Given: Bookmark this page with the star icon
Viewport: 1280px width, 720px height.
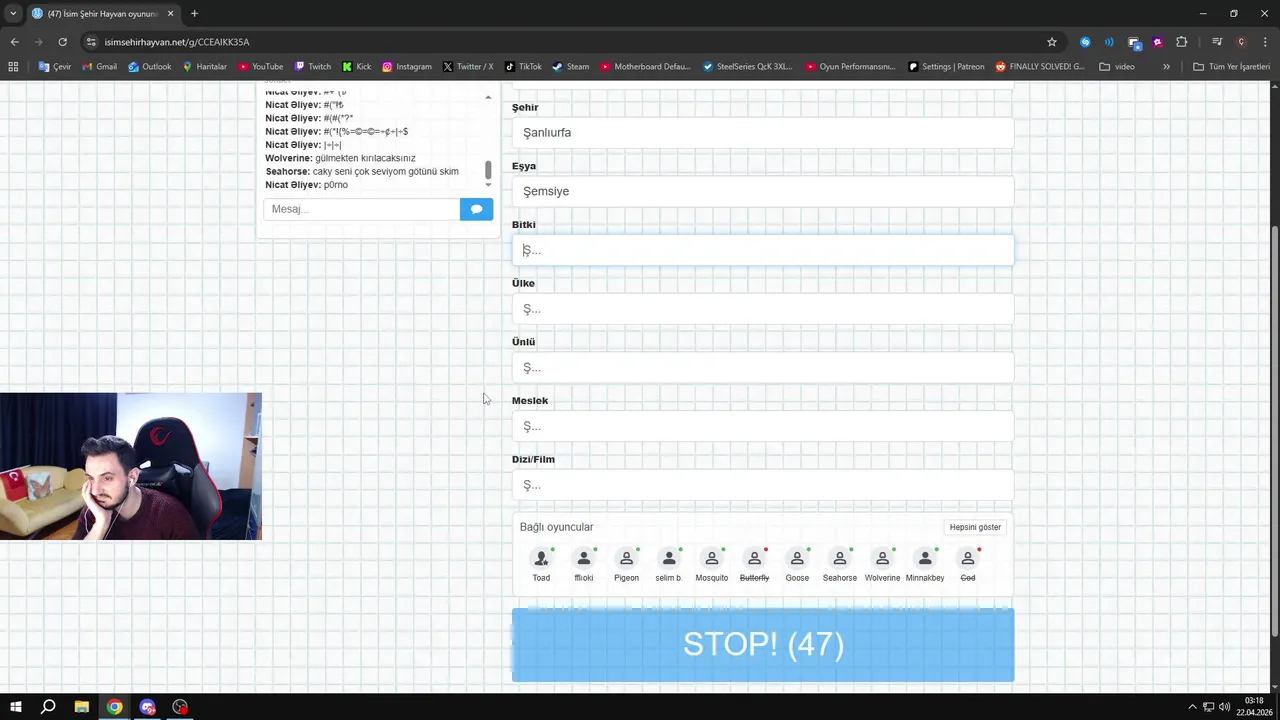Looking at the screenshot, I should point(1052,42).
